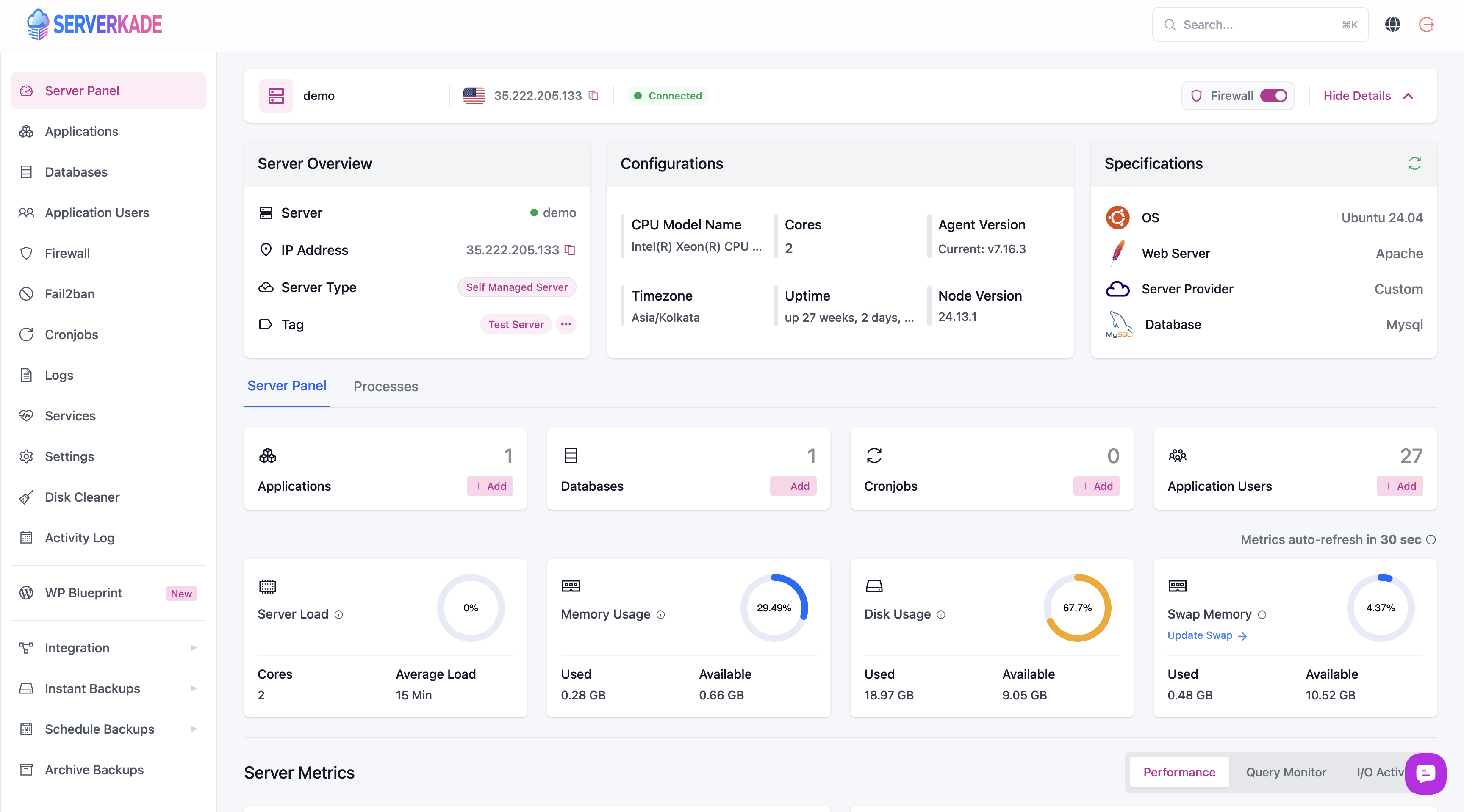This screenshot has width=1464, height=812.
Task: Open Activity Log in sidebar
Action: (108, 538)
